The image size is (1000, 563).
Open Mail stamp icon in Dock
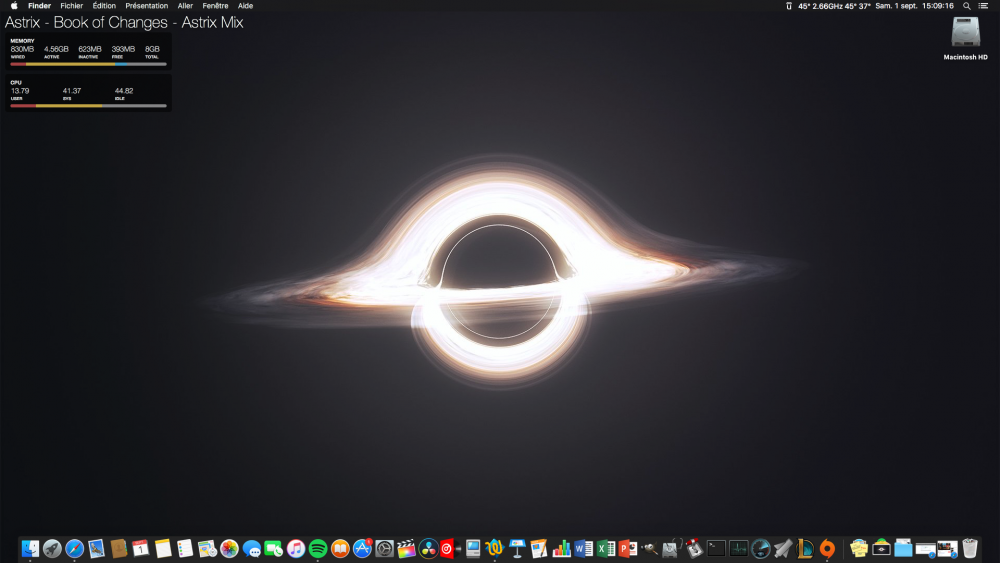tap(96, 548)
